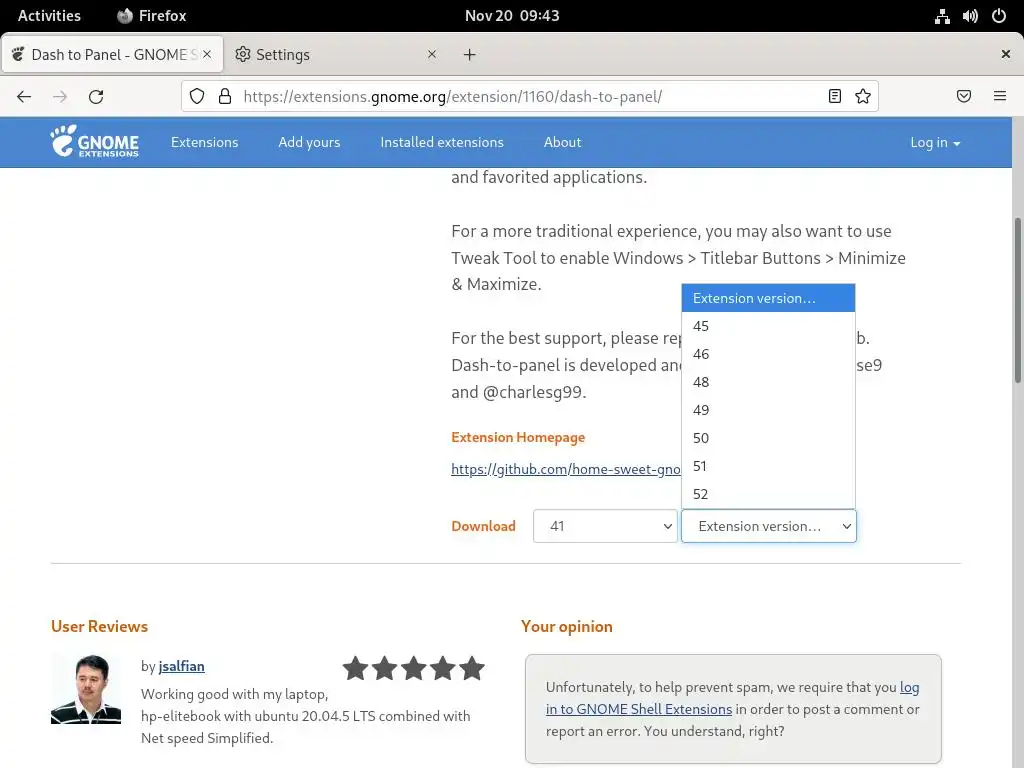Image resolution: width=1024 pixels, height=768 pixels.
Task: Expand the Log in dropdown
Action: pos(935,142)
